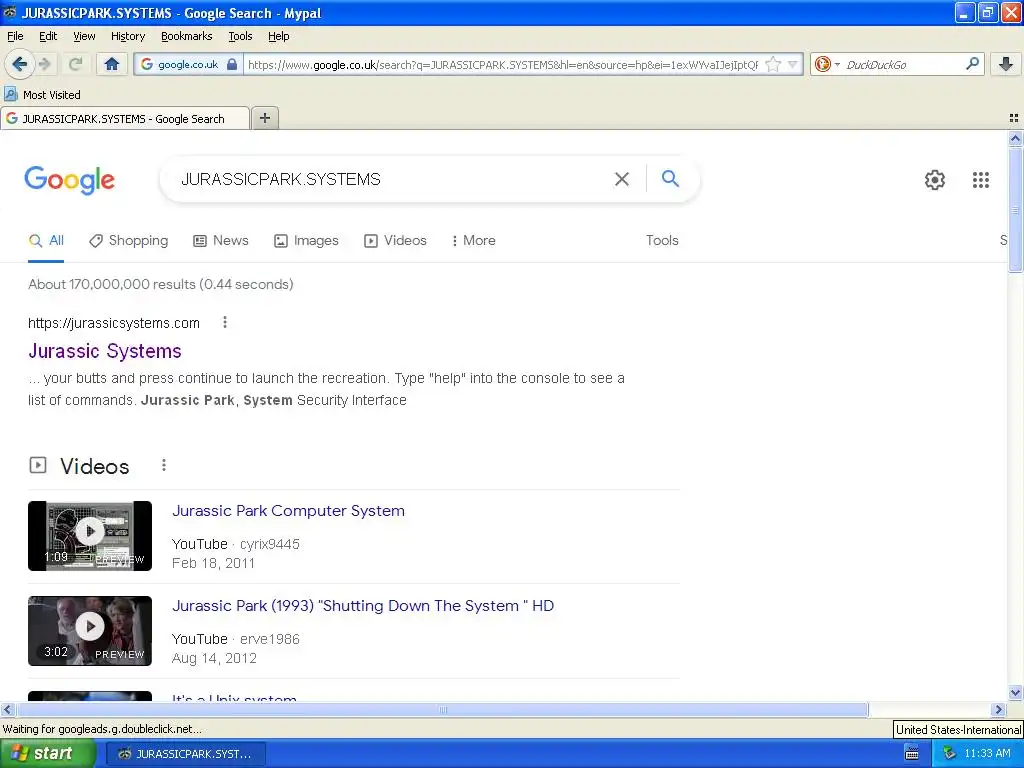1024x768 pixels.
Task: Open browser Tools menu
Action: tap(240, 36)
